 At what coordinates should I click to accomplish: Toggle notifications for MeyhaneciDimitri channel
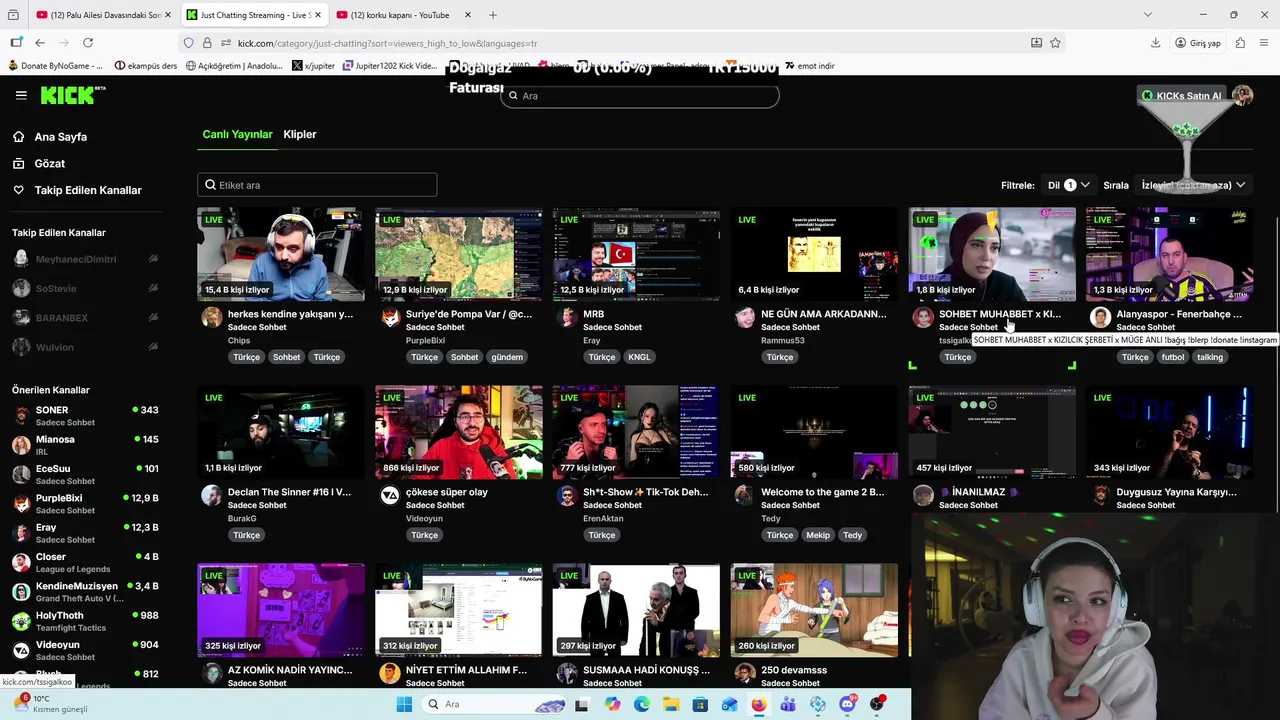click(153, 259)
